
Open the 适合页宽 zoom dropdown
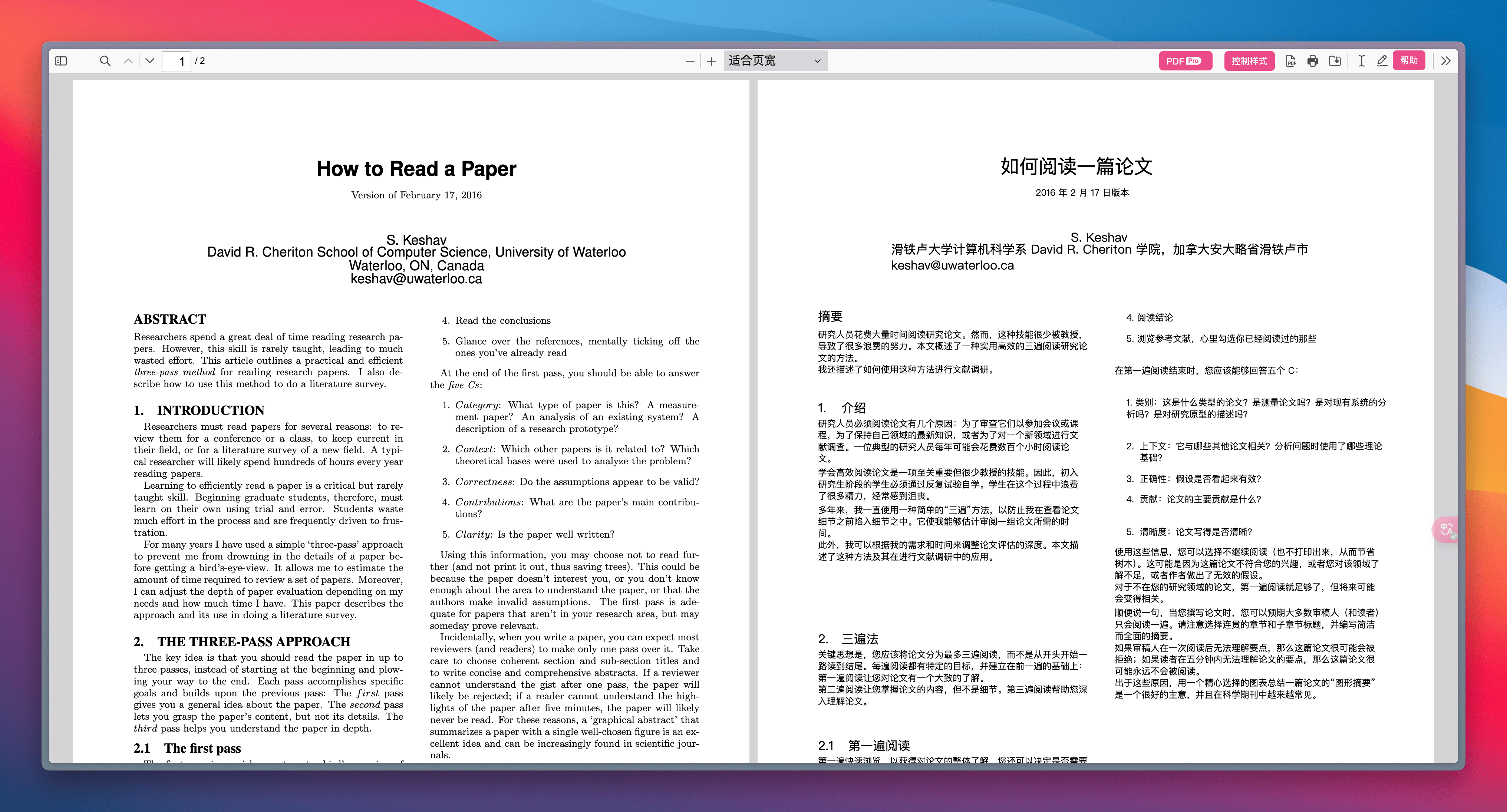pos(775,61)
